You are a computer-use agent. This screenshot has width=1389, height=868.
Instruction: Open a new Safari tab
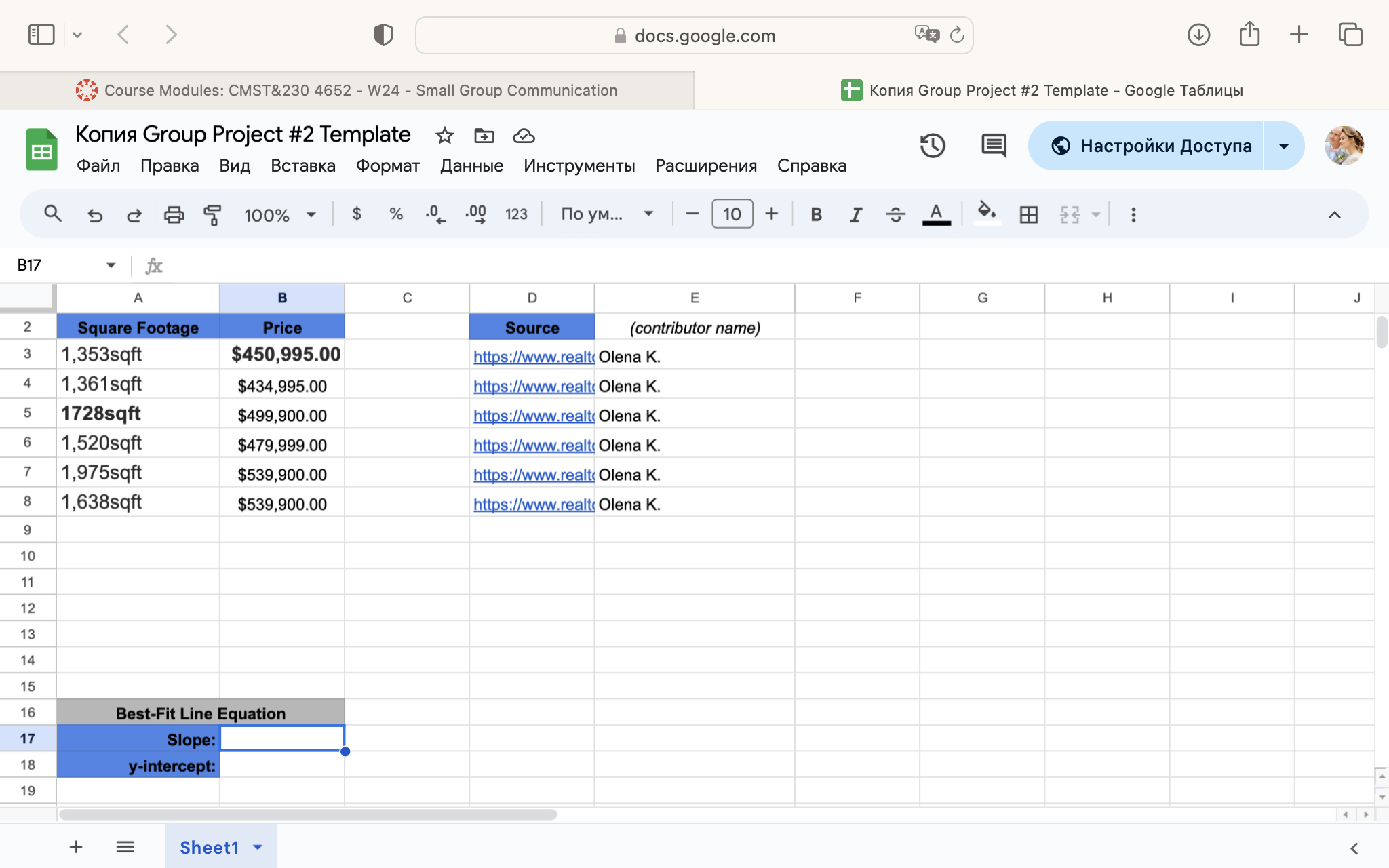(1299, 35)
